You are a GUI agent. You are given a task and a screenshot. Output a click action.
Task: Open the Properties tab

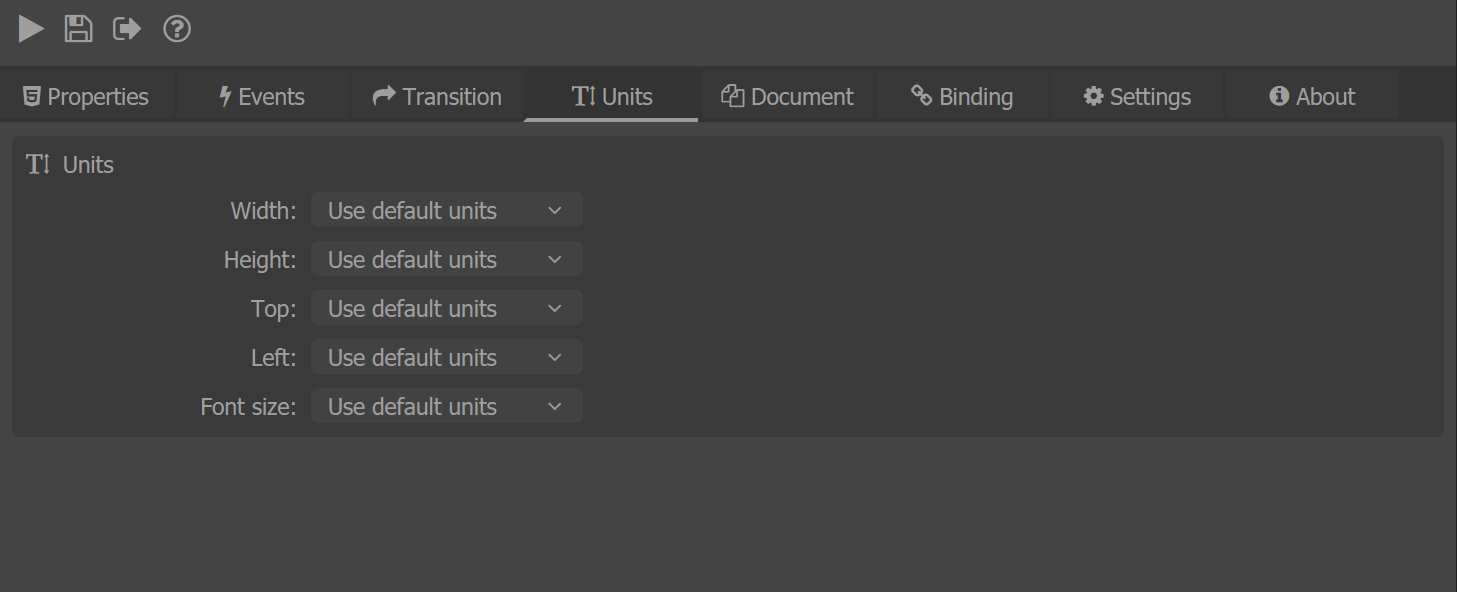tap(86, 96)
